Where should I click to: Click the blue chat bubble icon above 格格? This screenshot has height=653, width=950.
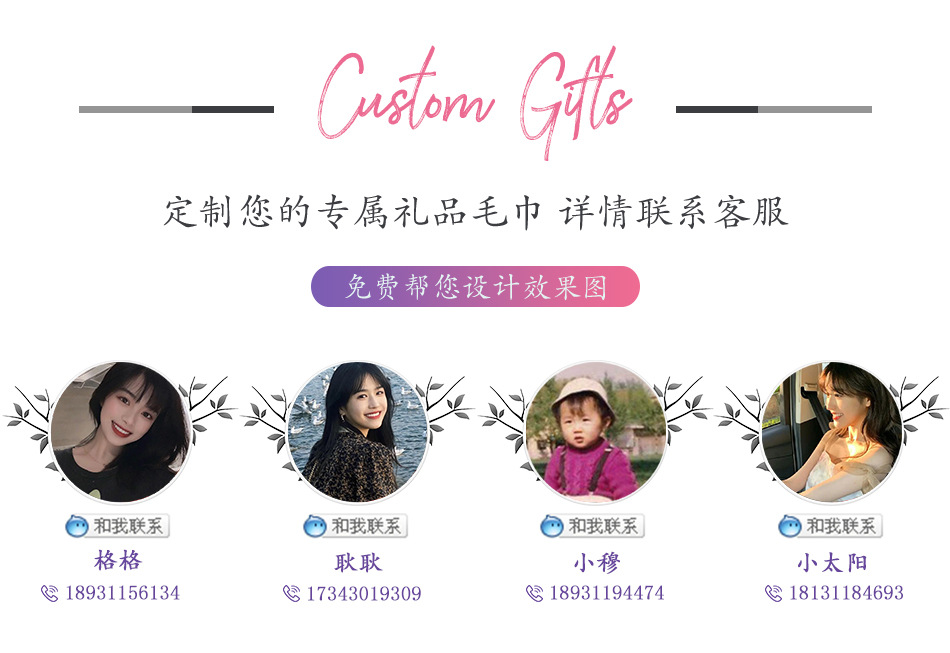click(77, 526)
